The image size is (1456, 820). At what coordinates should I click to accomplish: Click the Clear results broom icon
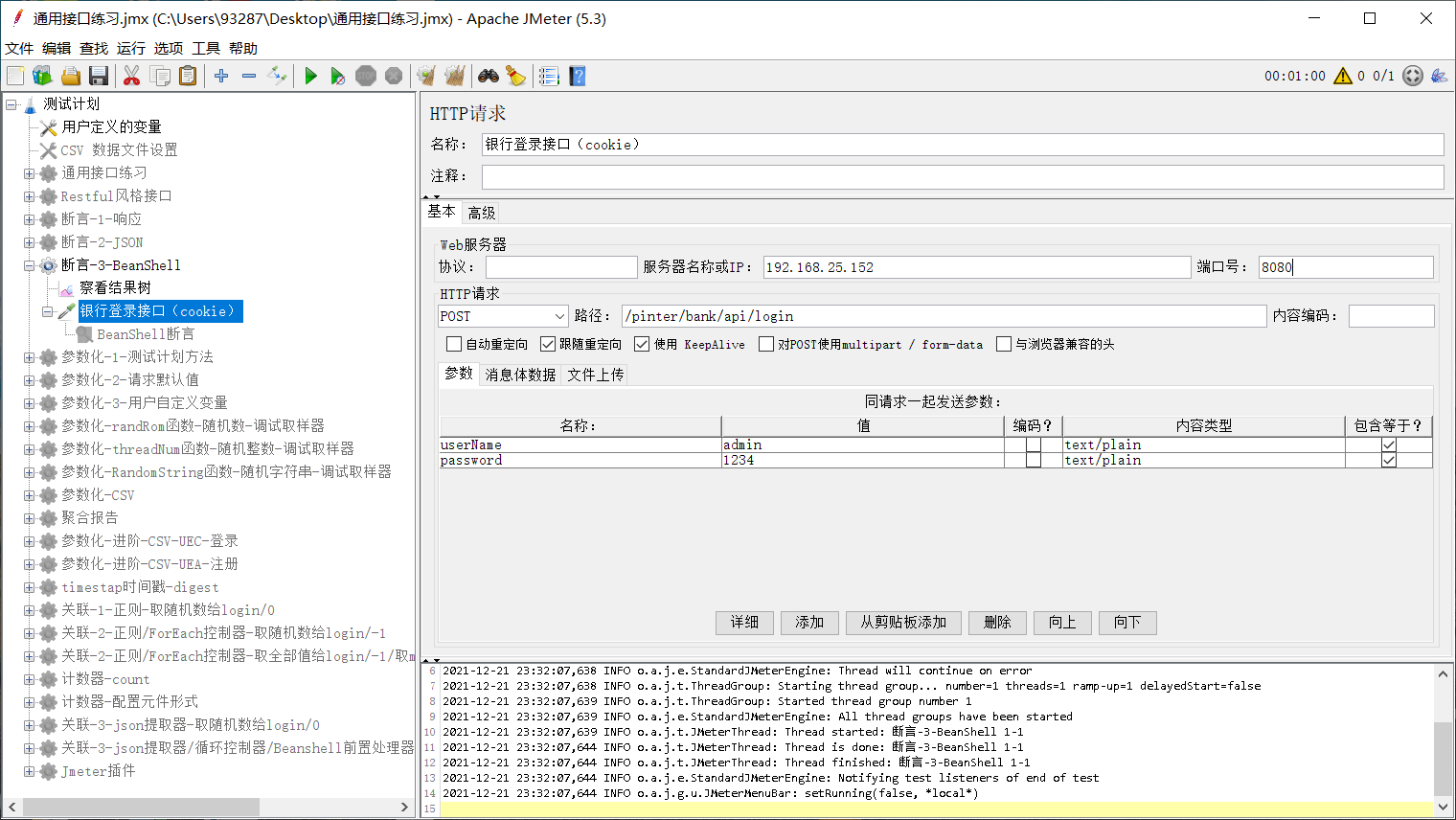426,76
